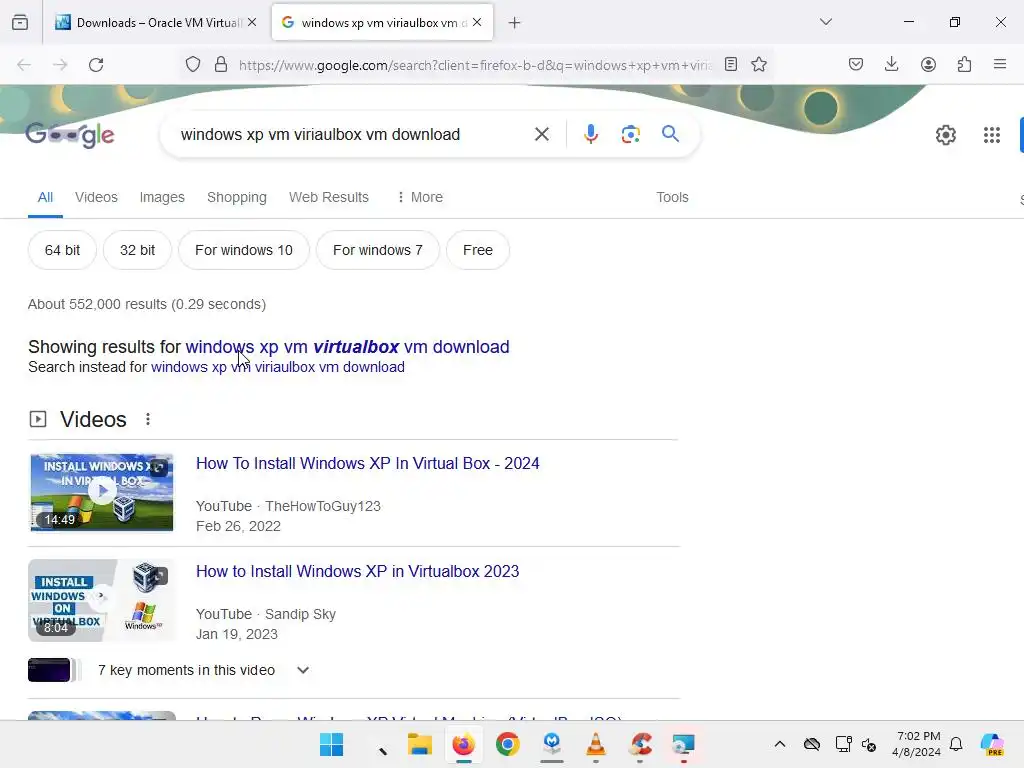Click the Google doodle logo
The image size is (1024, 768).
click(70, 135)
